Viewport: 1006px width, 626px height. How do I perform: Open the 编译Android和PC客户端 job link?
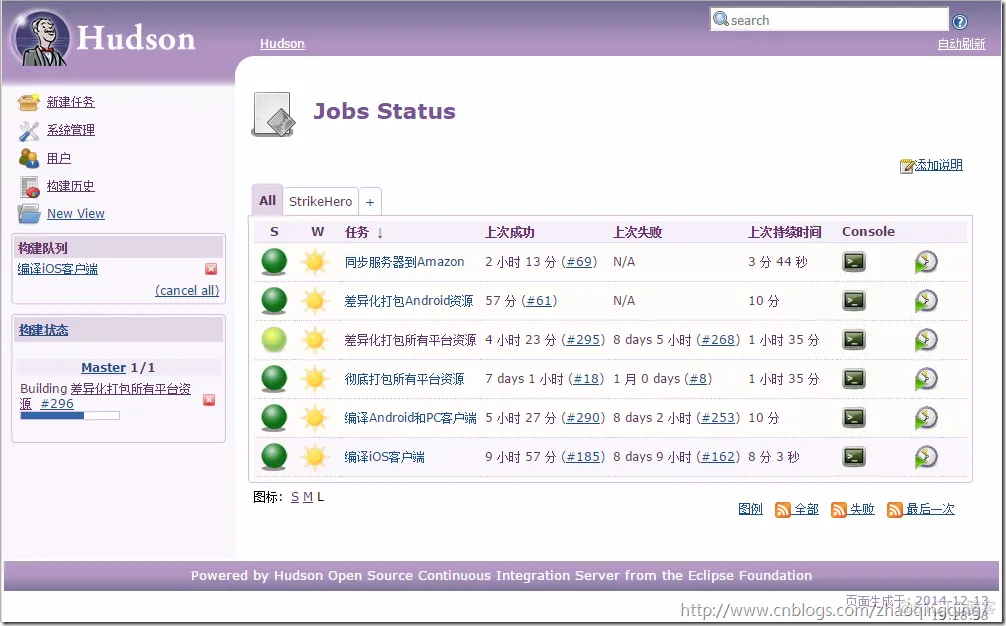click(x=411, y=418)
